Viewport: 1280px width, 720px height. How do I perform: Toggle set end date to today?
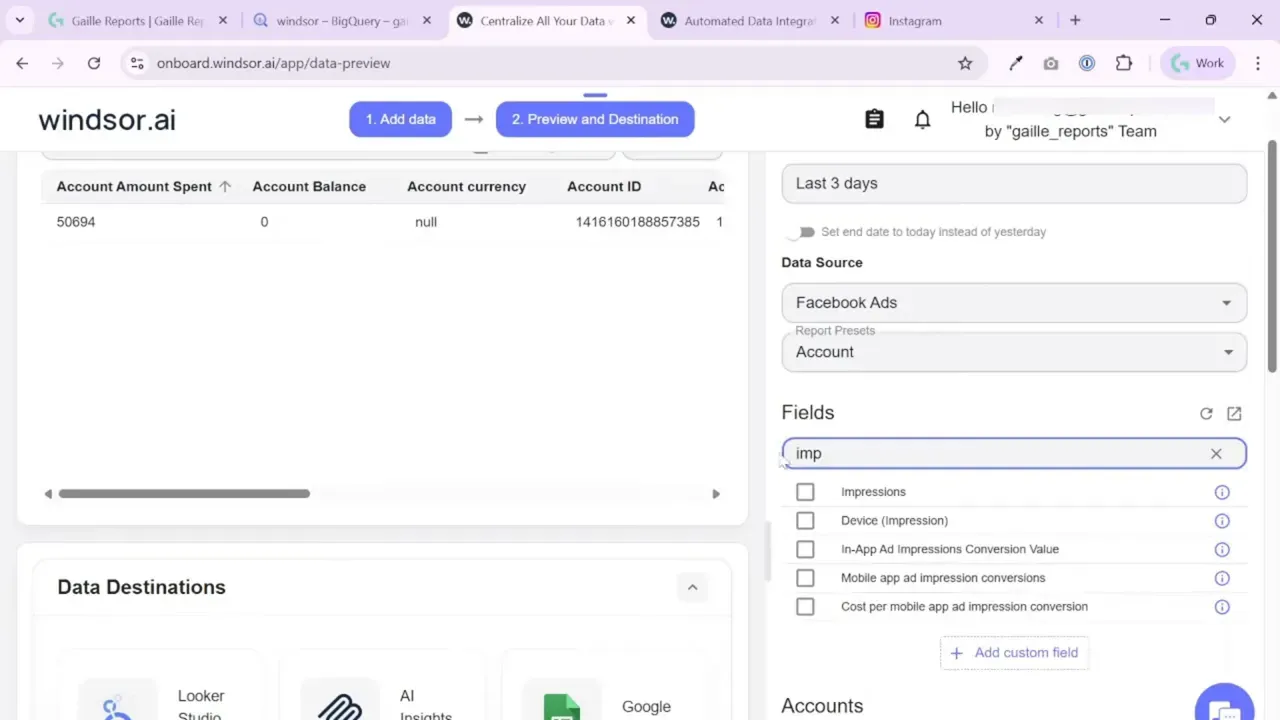(801, 232)
